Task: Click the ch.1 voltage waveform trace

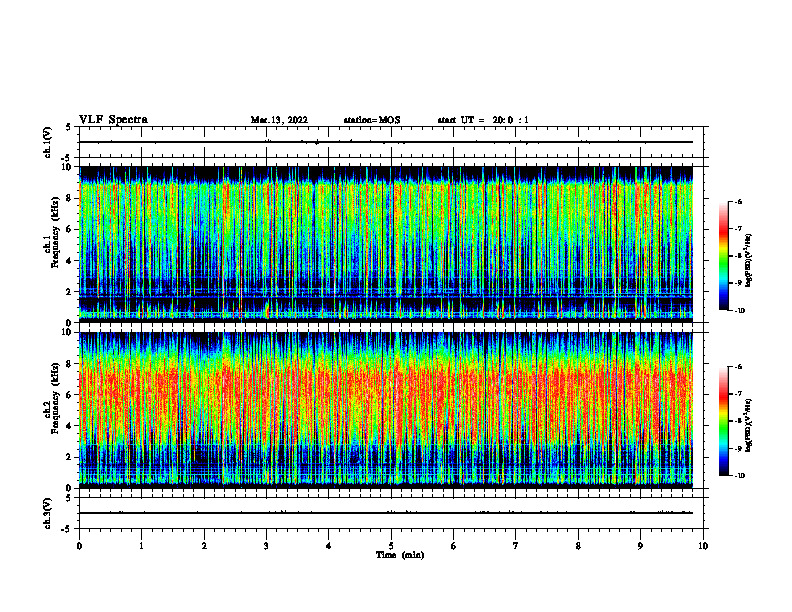Action: tap(386, 142)
